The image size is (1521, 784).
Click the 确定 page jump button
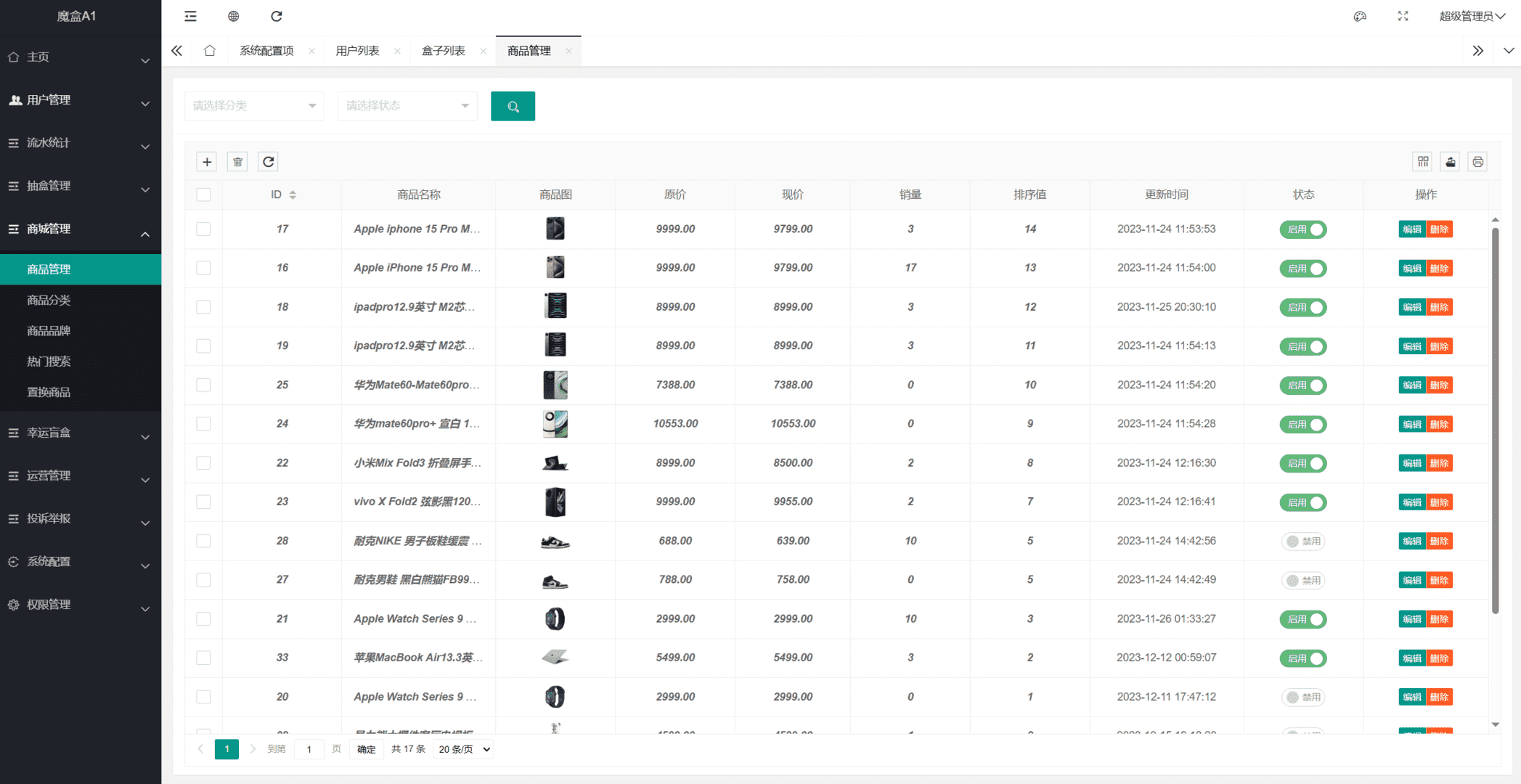pos(367,749)
